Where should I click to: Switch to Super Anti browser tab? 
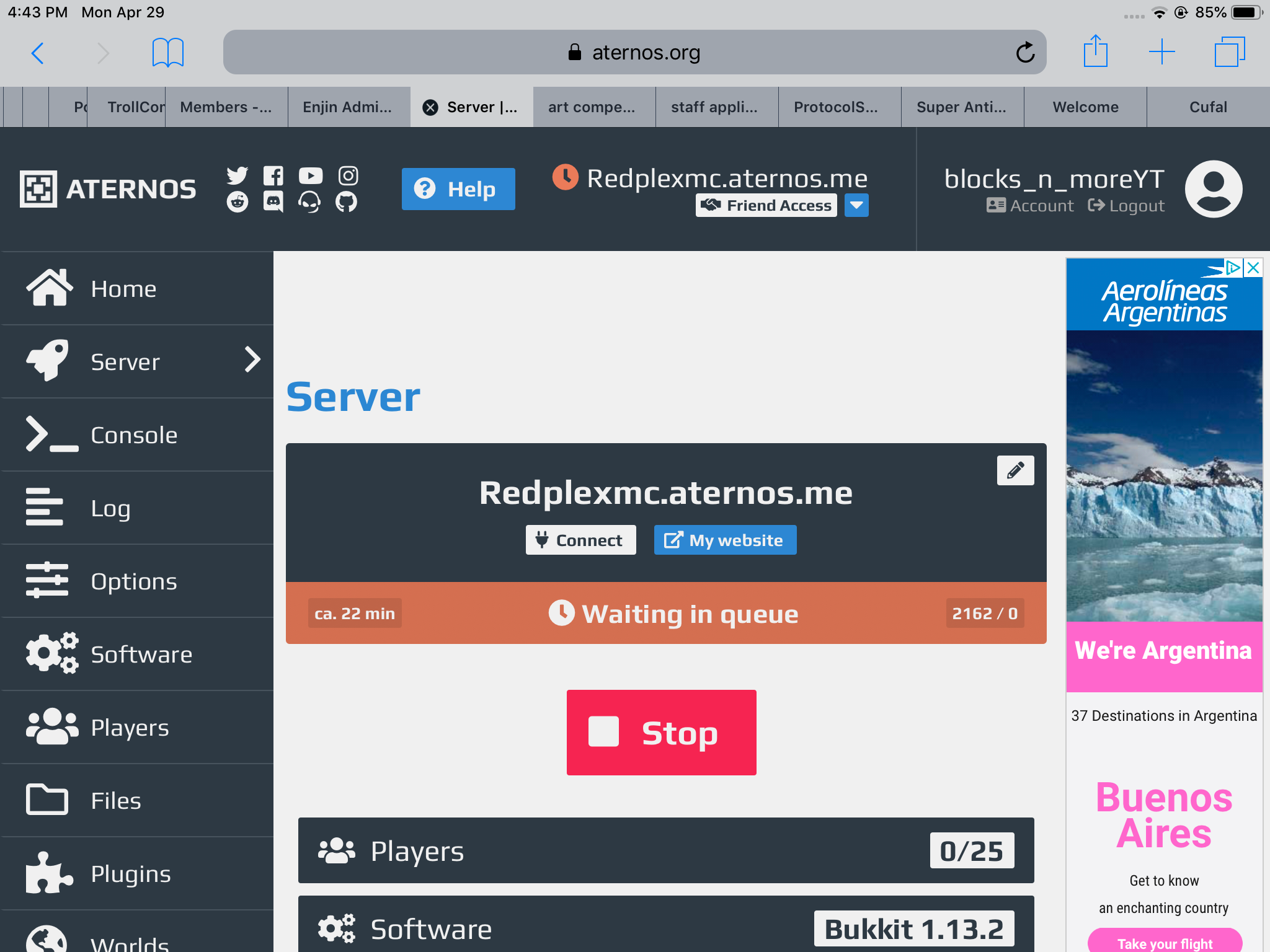962,107
